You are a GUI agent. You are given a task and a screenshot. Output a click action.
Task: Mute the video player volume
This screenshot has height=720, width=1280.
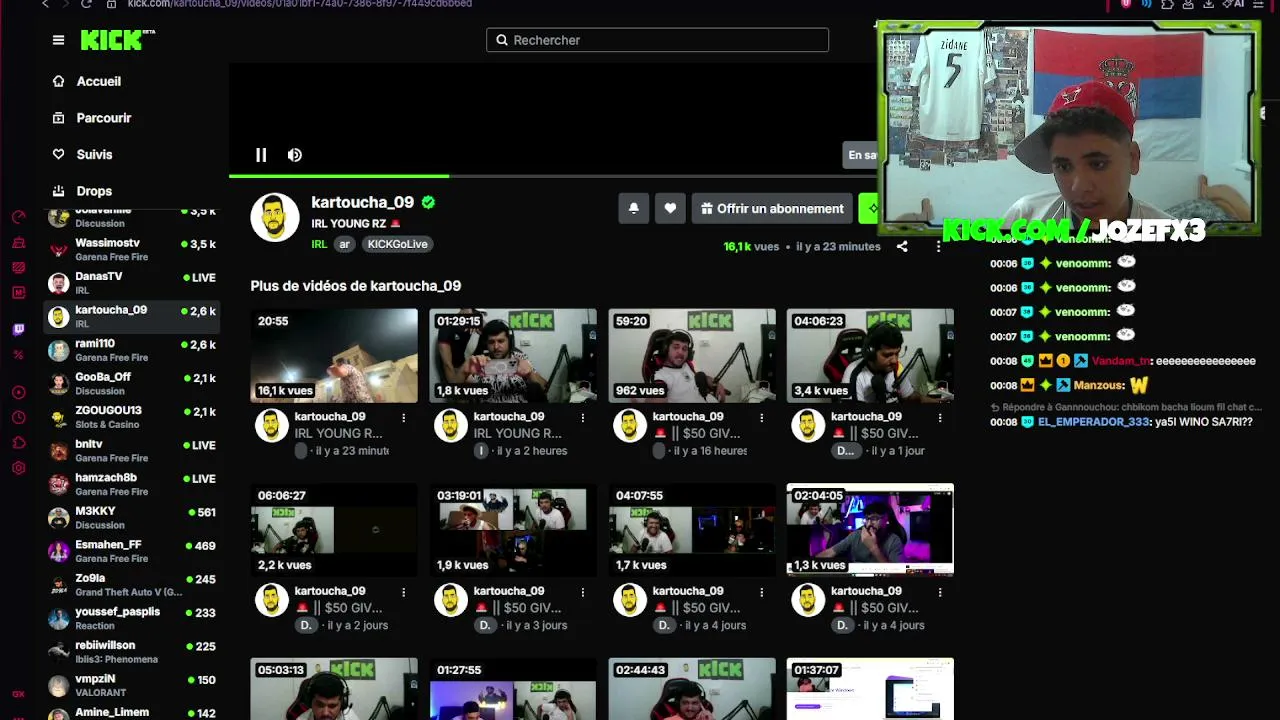click(295, 155)
